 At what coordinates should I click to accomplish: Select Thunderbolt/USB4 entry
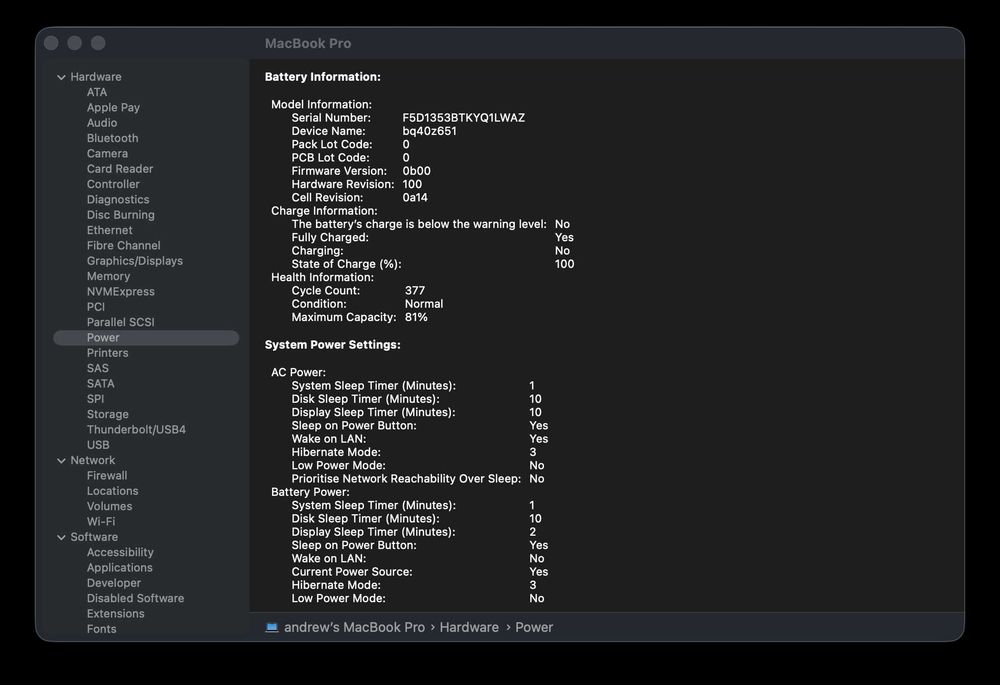pyautogui.click(x=136, y=429)
